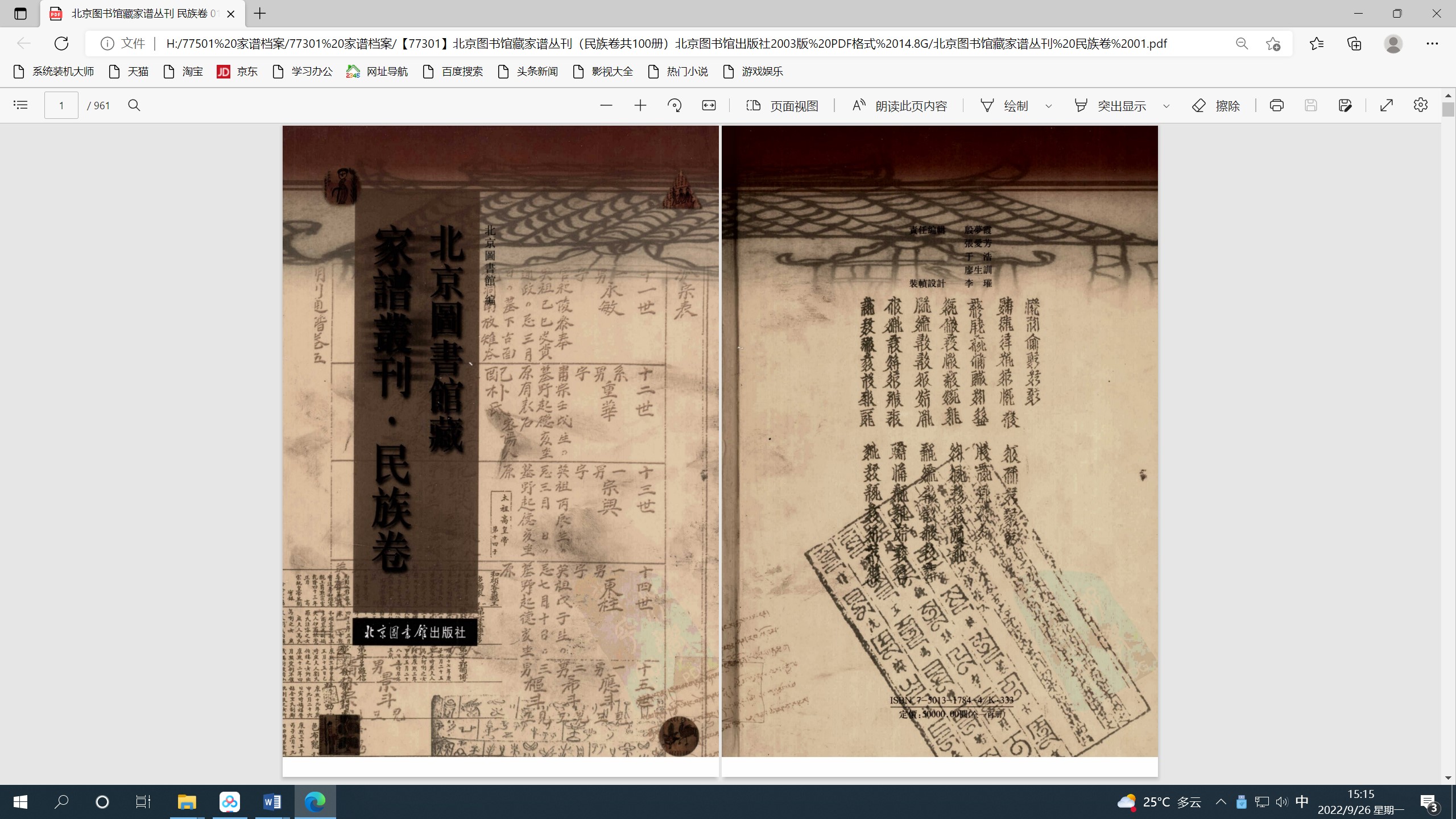Open browser Settings and more menu

tap(1432, 44)
